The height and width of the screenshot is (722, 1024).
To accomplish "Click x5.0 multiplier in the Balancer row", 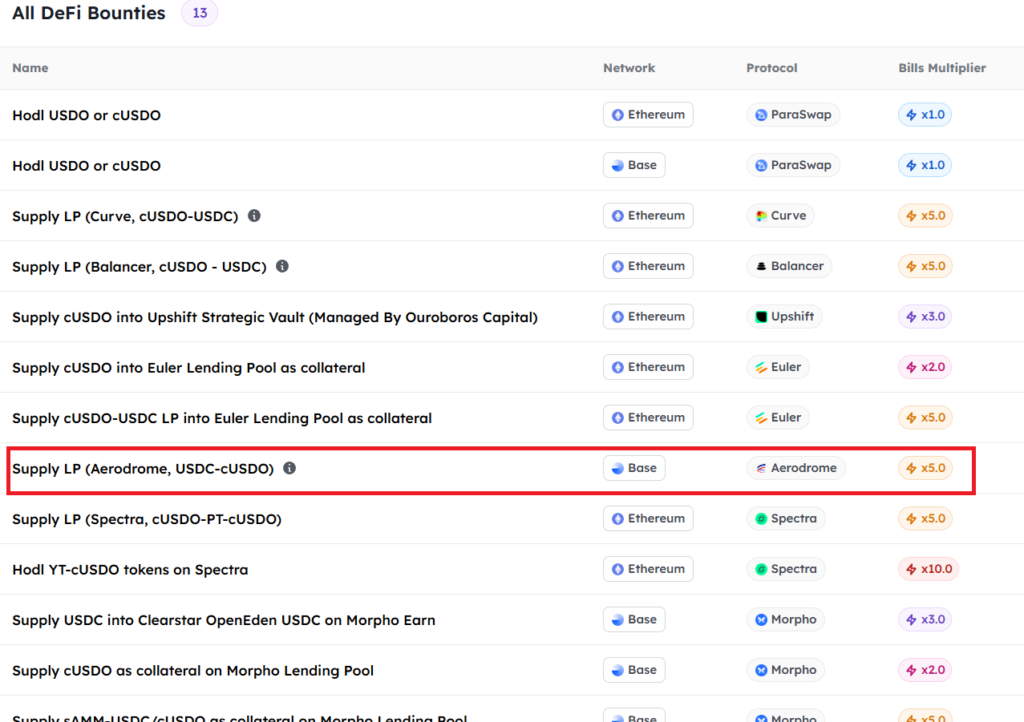I will coord(925,266).
